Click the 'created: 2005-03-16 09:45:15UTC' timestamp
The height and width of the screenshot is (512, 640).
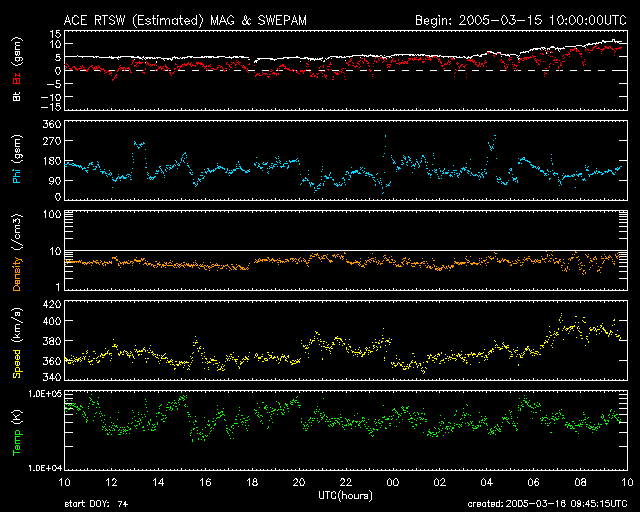click(547, 504)
